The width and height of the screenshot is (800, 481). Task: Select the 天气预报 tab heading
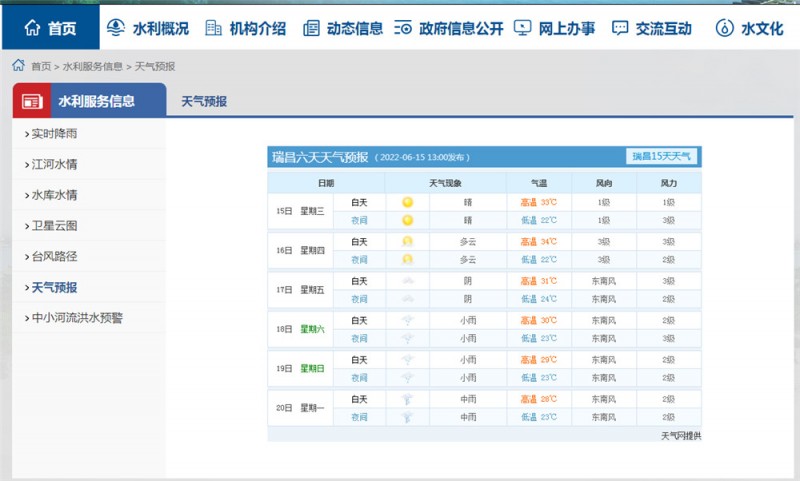tap(204, 101)
